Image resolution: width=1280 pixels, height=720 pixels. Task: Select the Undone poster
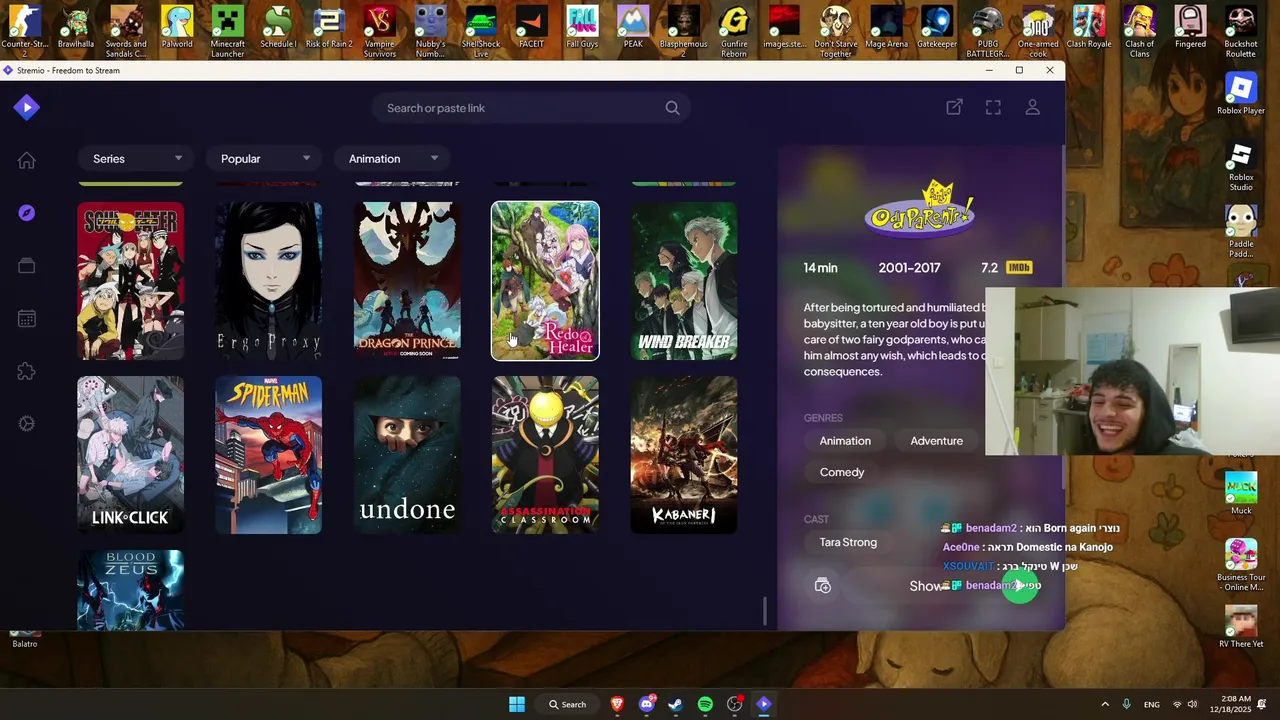tap(407, 455)
